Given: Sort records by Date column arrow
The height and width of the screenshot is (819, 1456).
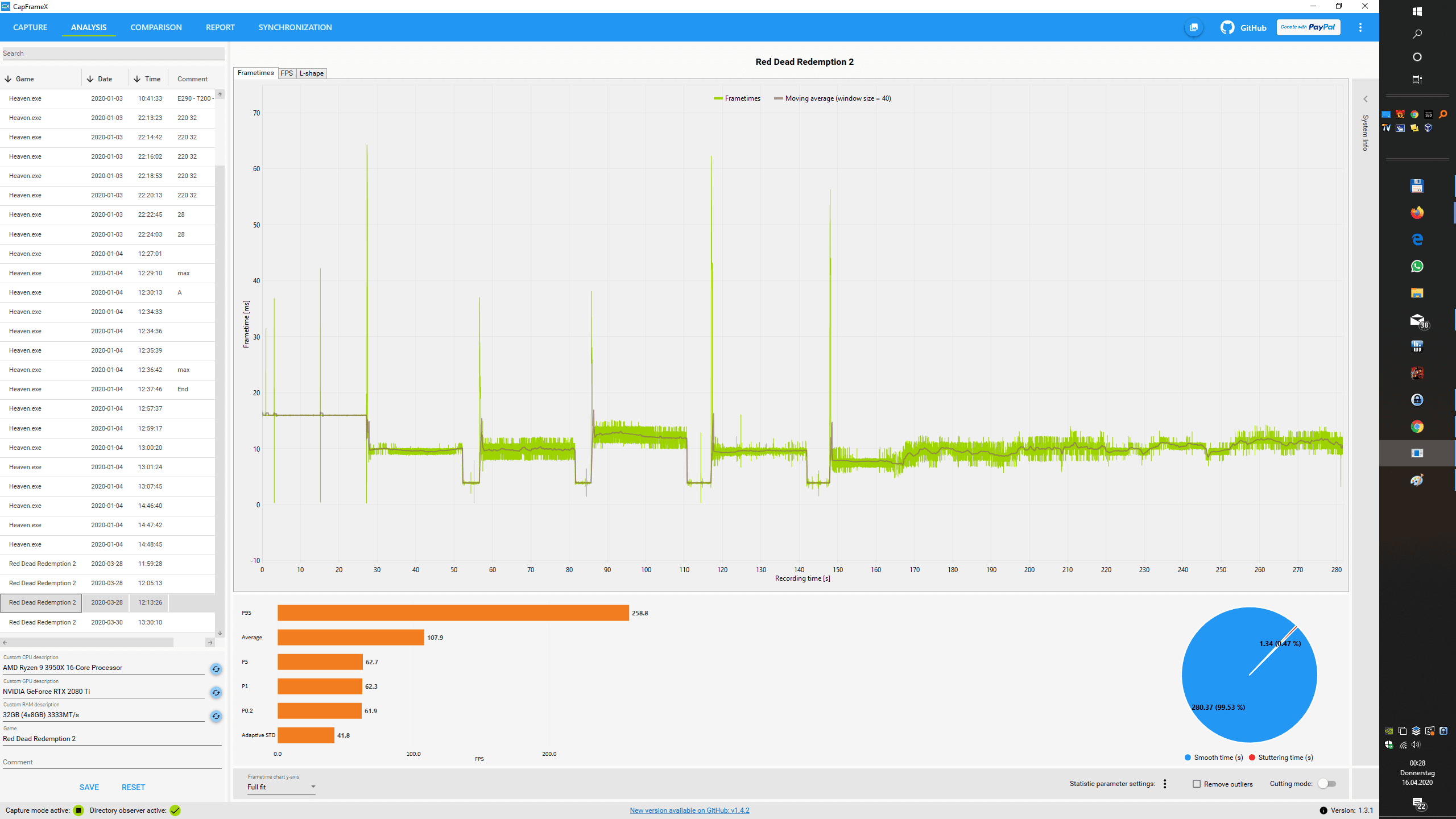Looking at the screenshot, I should pyautogui.click(x=90, y=79).
